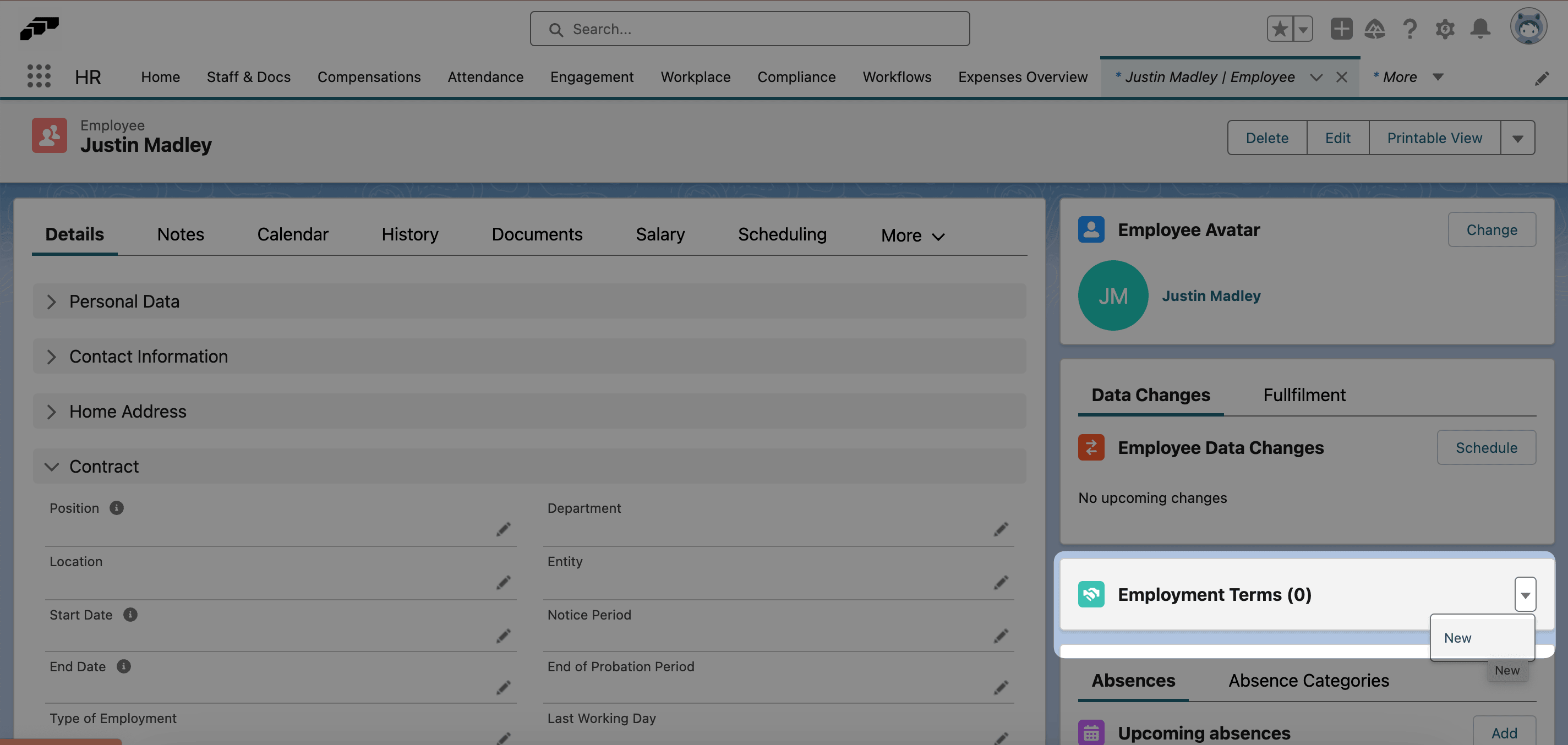Open the Trailhead guidance icon
1568x745 pixels.
coord(1375,29)
